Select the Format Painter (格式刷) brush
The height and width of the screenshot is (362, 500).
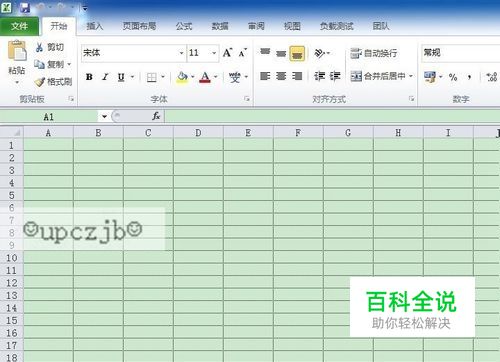click(x=39, y=82)
